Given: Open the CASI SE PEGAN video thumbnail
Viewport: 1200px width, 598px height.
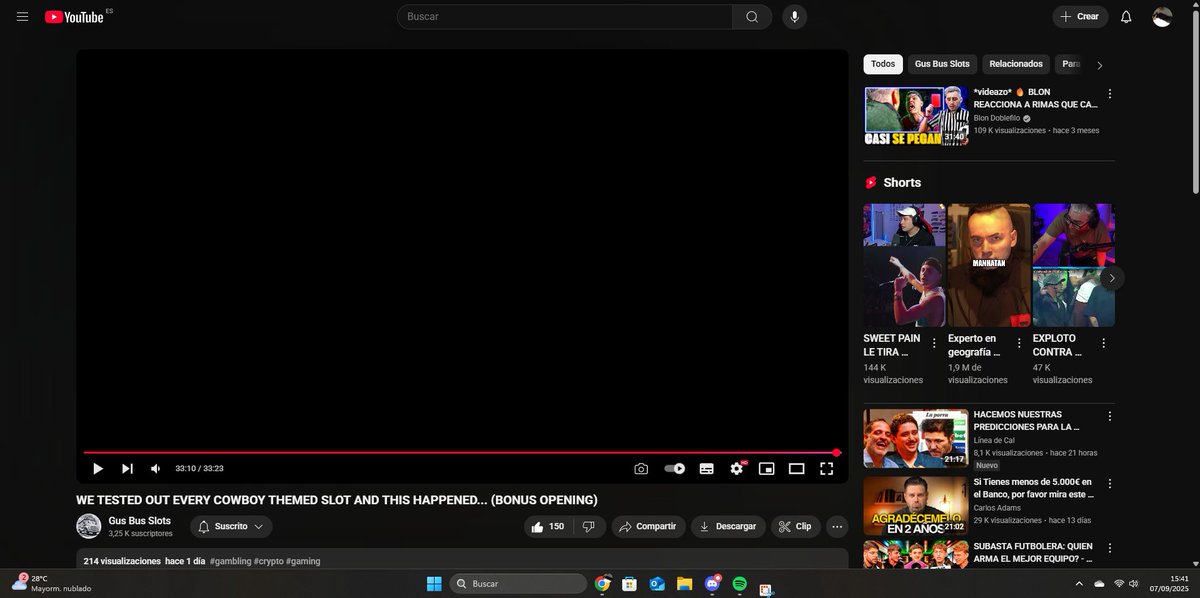Looking at the screenshot, I should (x=916, y=116).
